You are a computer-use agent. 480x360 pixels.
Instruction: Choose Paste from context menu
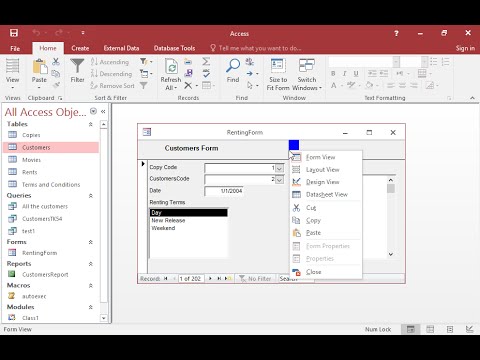coord(326,233)
